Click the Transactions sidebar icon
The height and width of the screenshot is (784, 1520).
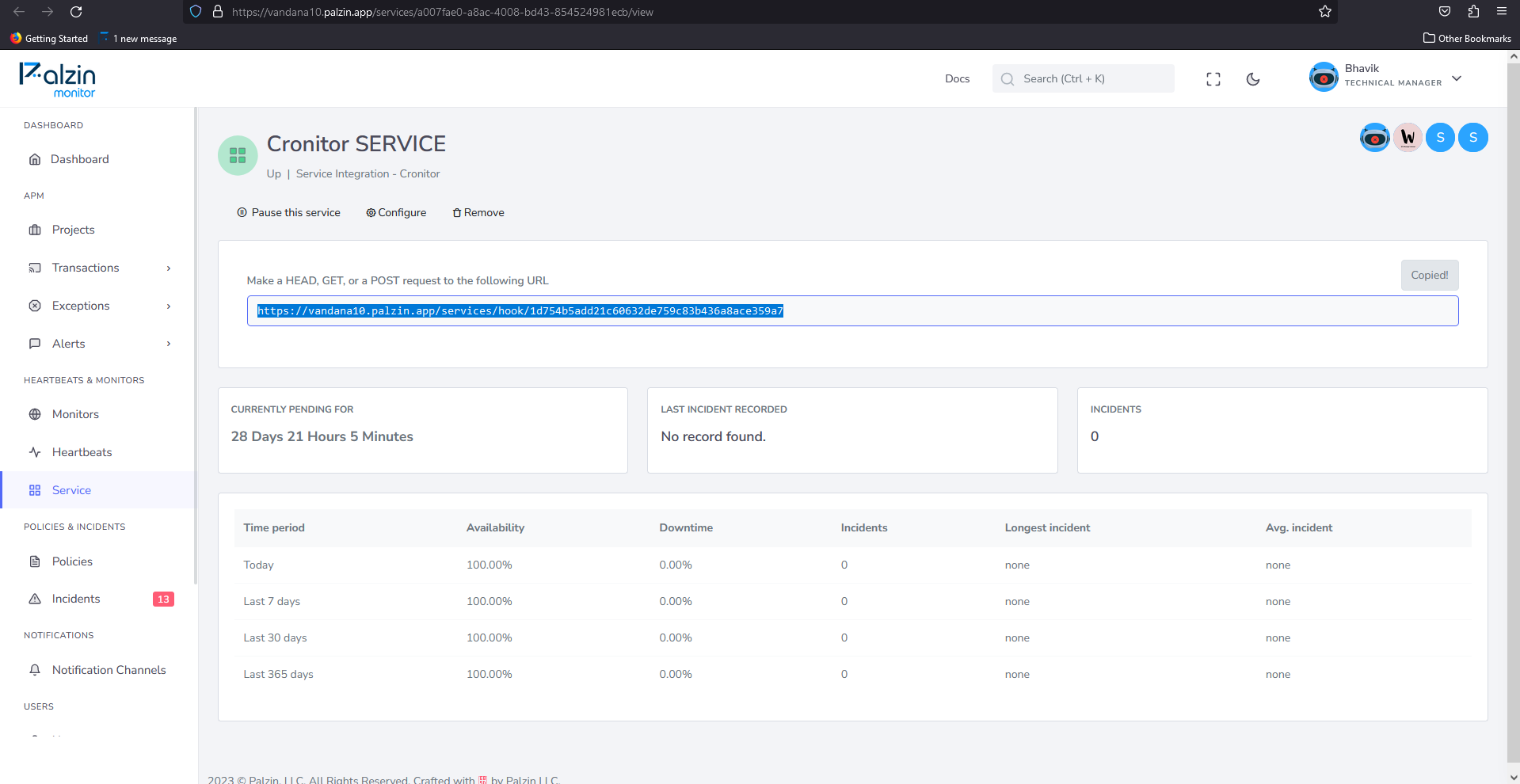click(35, 268)
